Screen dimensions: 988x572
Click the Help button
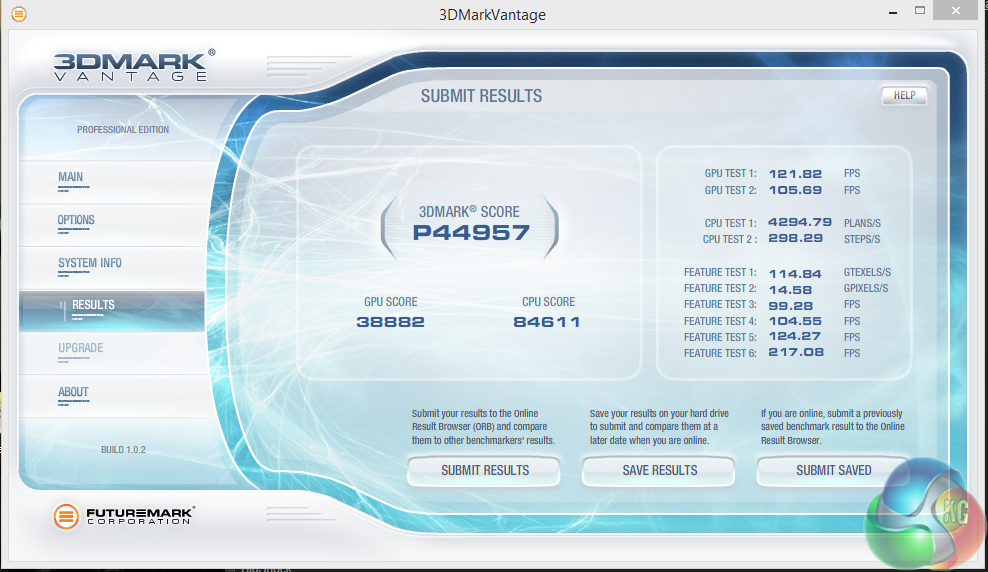point(904,95)
